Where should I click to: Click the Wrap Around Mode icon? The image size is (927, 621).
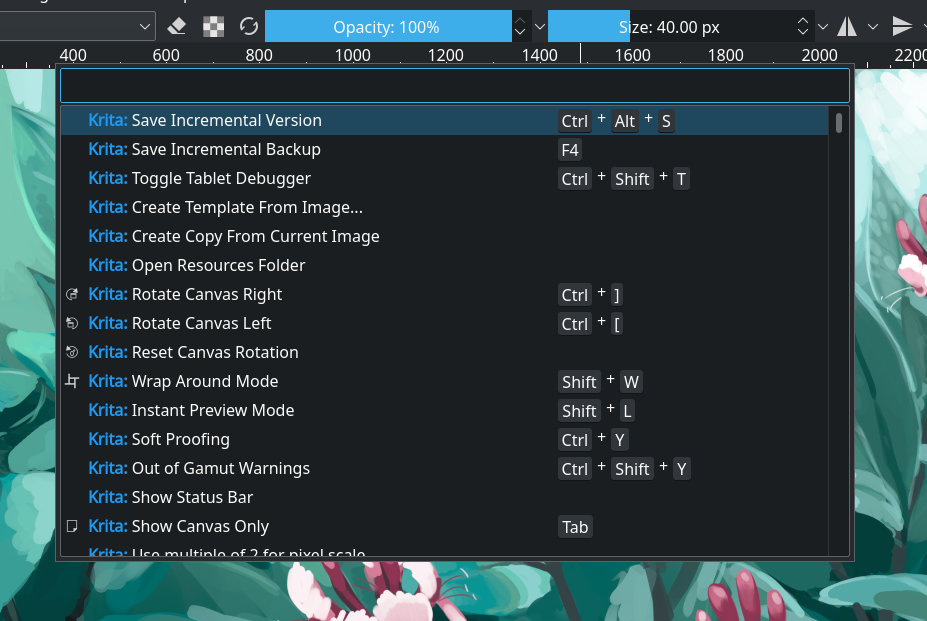click(x=72, y=381)
